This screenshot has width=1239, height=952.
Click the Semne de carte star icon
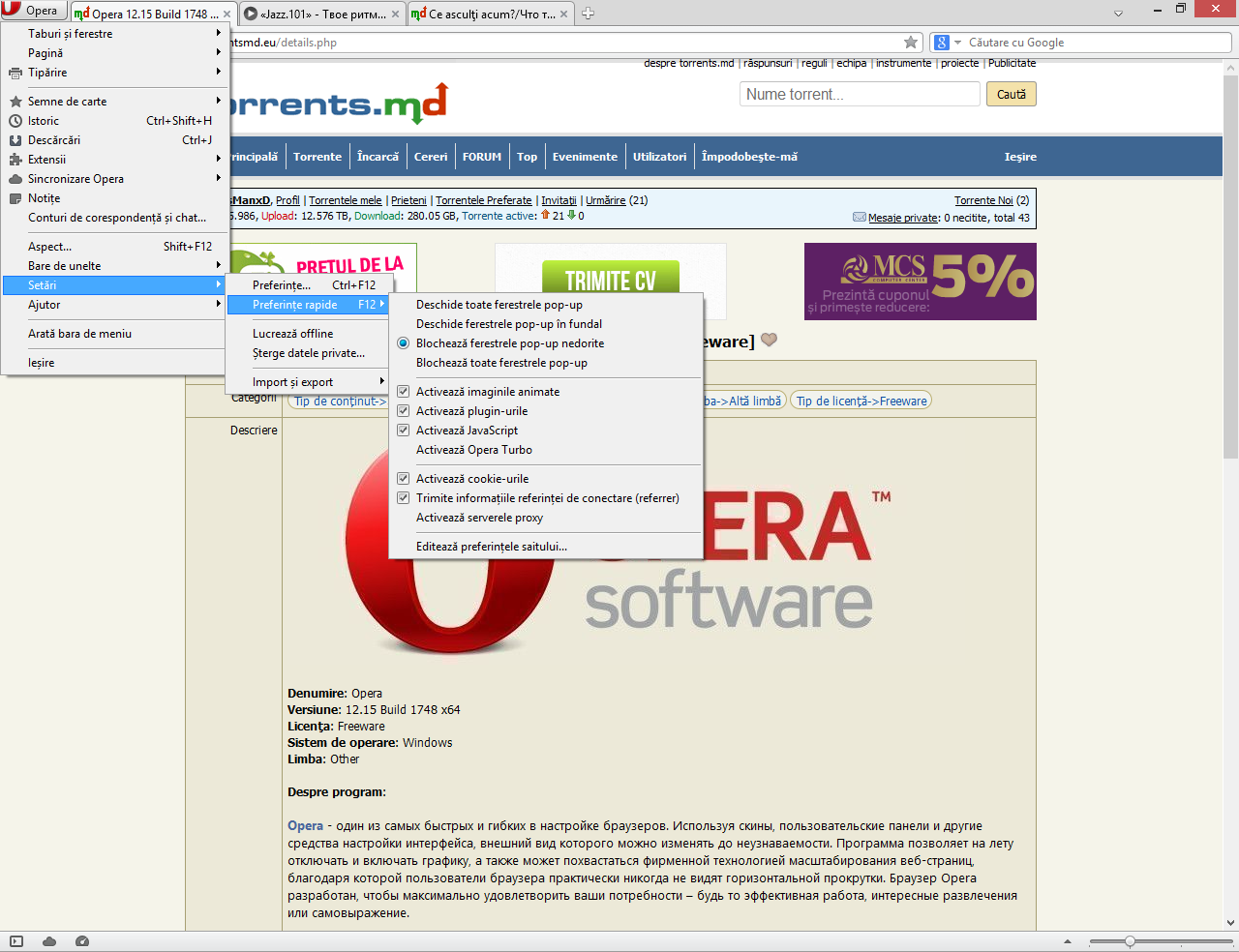click(x=15, y=102)
